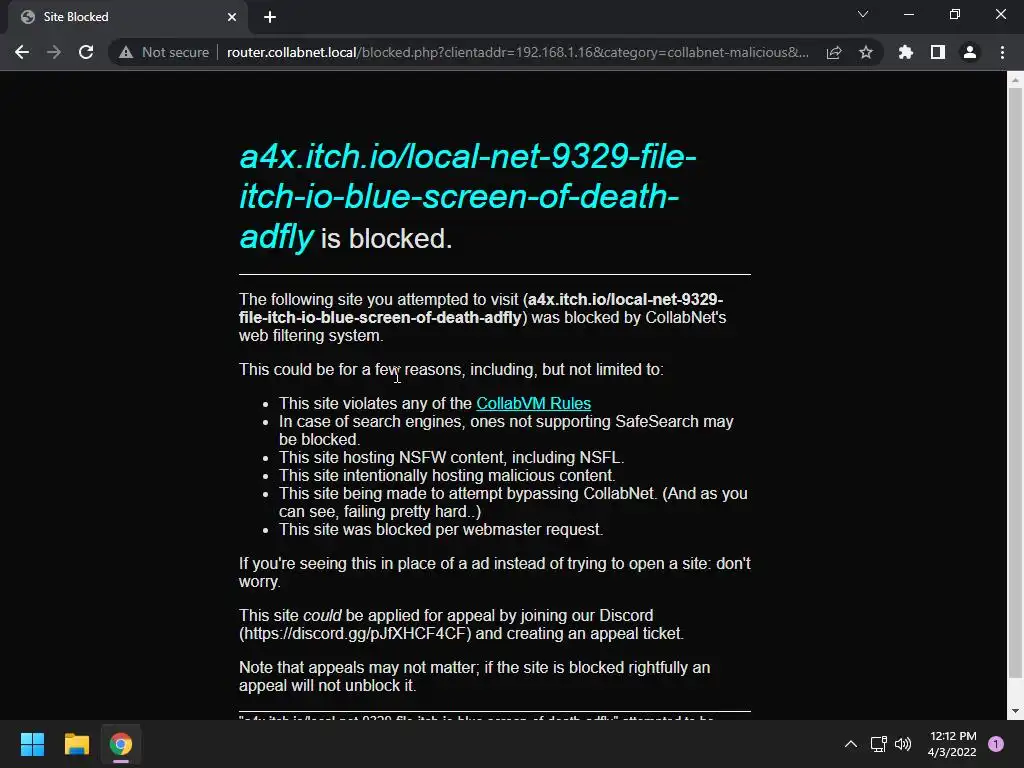
Task: Minimize the Chrome window
Action: 908,14
